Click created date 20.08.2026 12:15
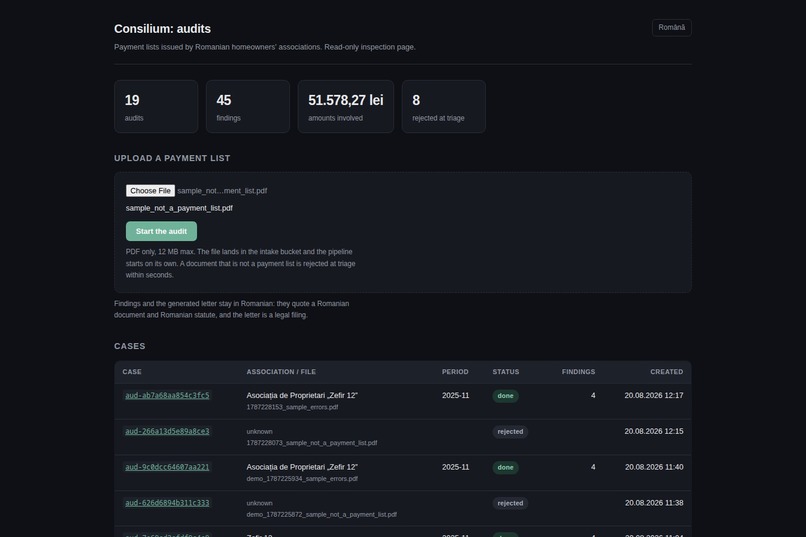 (654, 432)
